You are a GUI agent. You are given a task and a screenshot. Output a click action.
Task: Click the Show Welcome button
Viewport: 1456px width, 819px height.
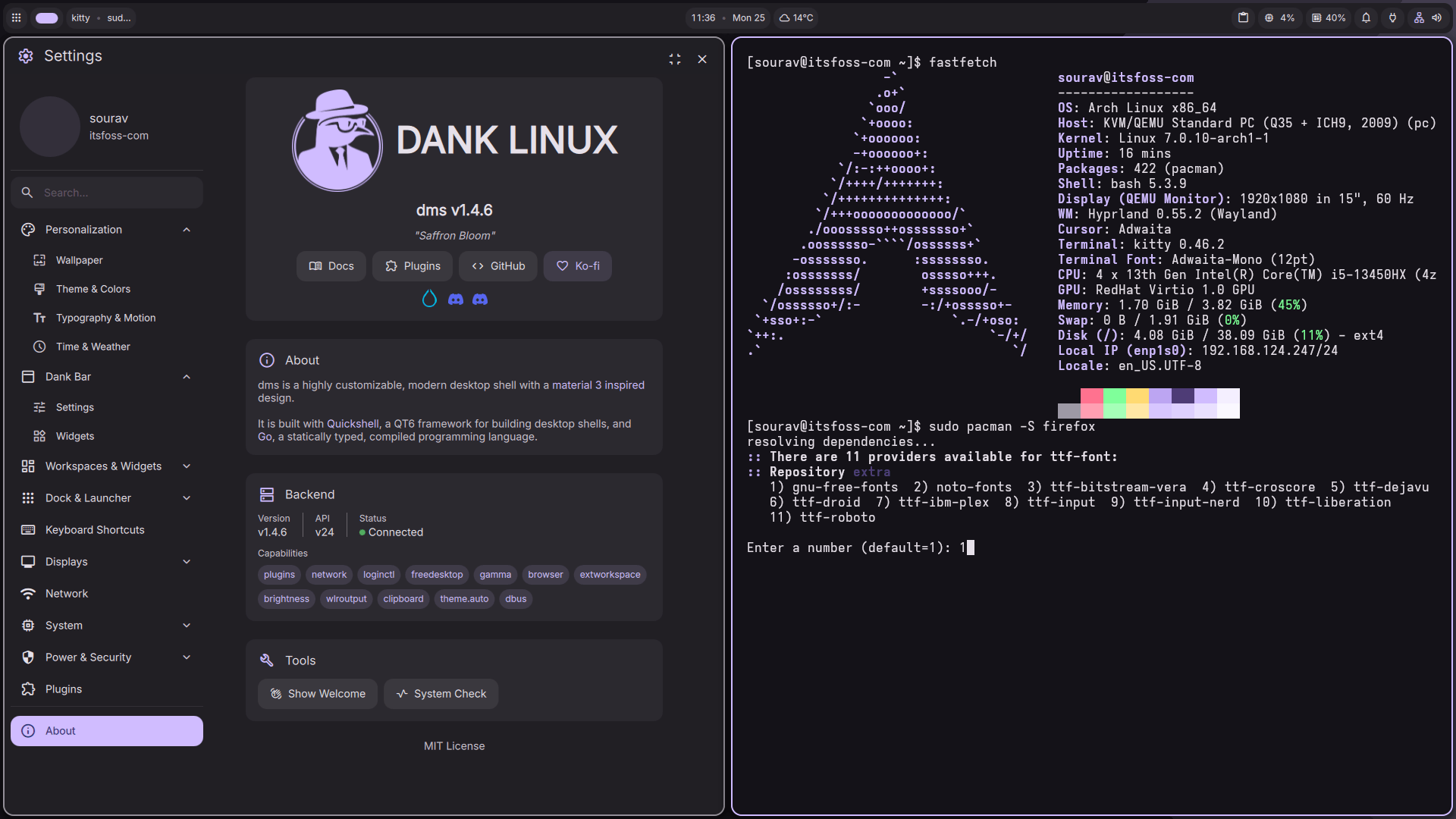(318, 694)
